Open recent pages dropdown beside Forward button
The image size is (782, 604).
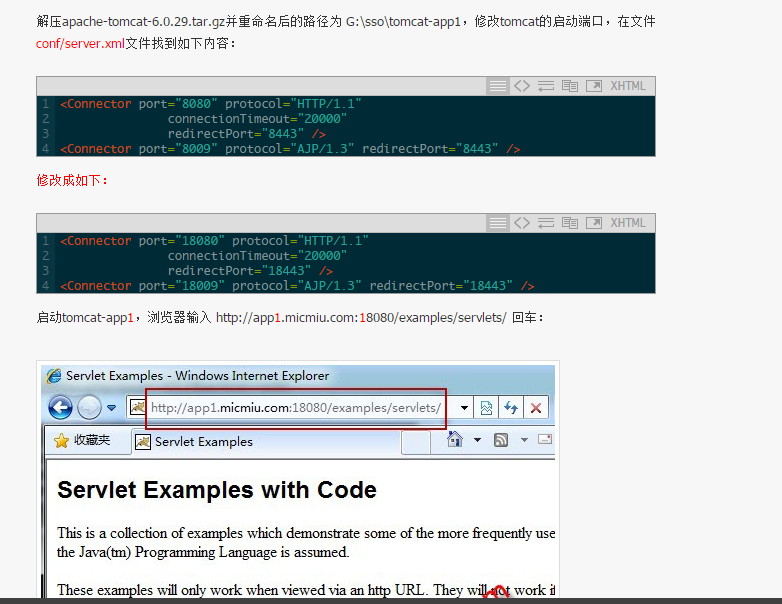coord(112,408)
